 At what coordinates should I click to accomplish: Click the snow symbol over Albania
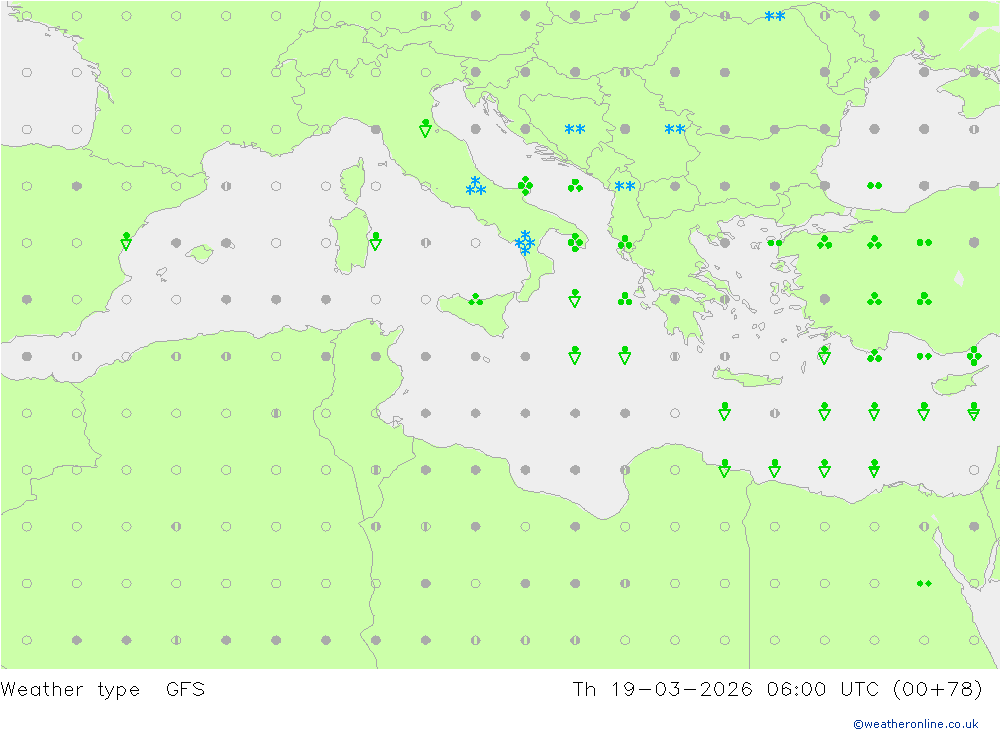(624, 186)
